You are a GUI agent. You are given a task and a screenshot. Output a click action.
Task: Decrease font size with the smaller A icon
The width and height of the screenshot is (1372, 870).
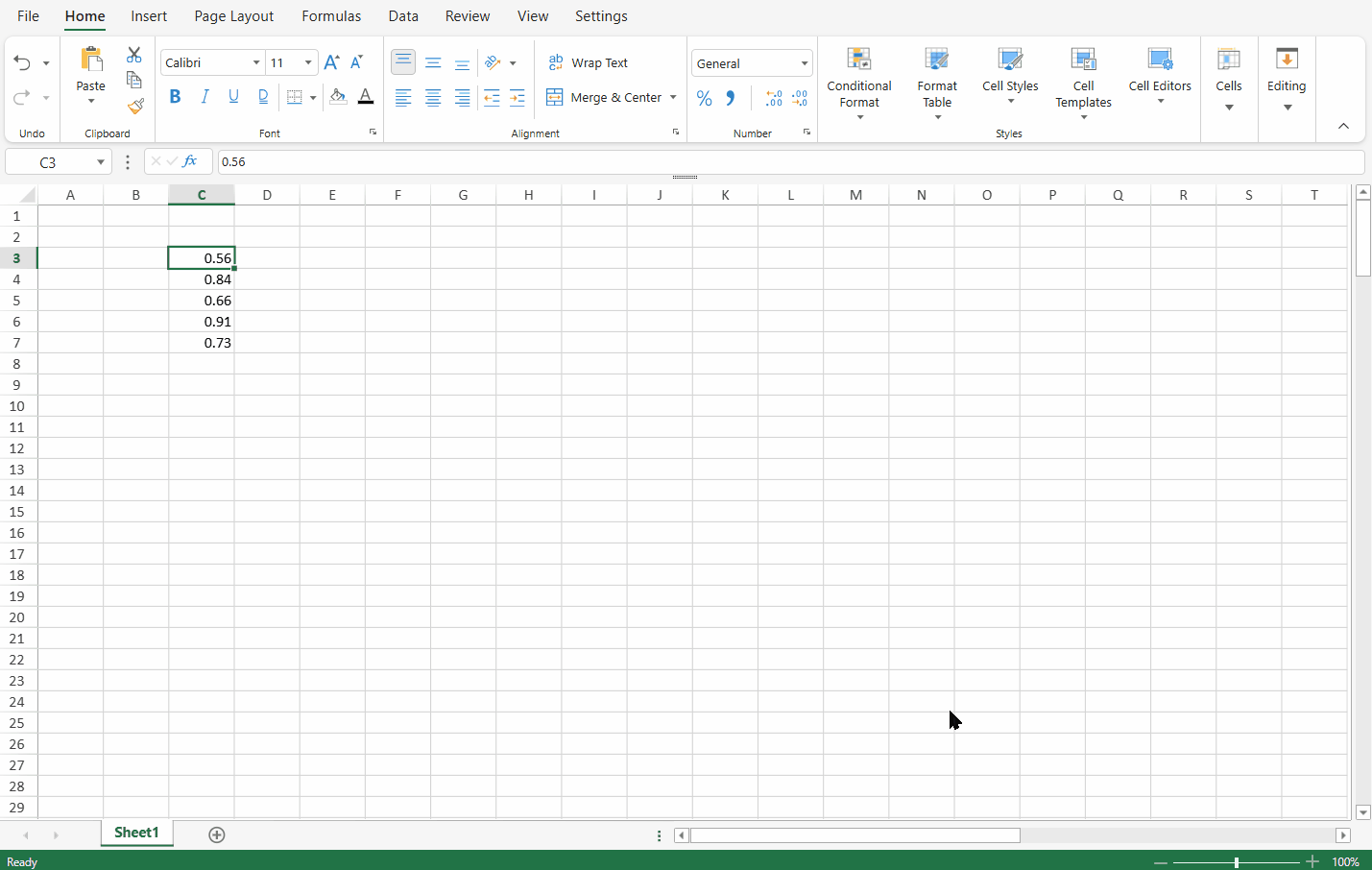pyautogui.click(x=356, y=62)
